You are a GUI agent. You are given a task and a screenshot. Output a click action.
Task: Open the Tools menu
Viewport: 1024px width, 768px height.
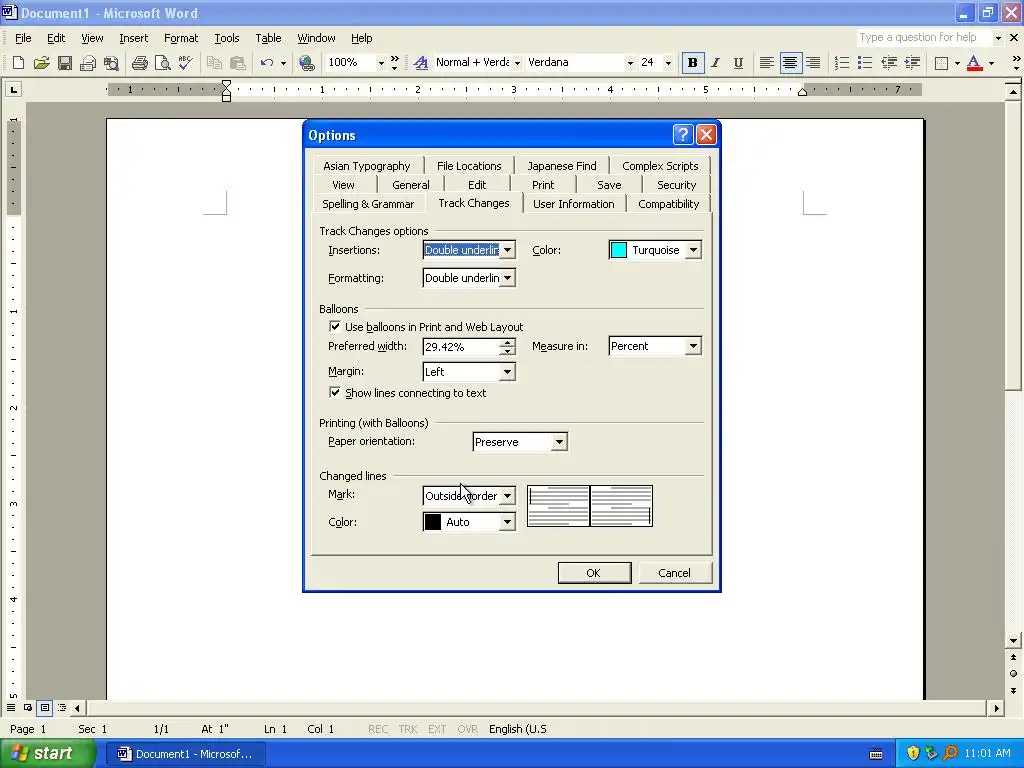[x=227, y=38]
